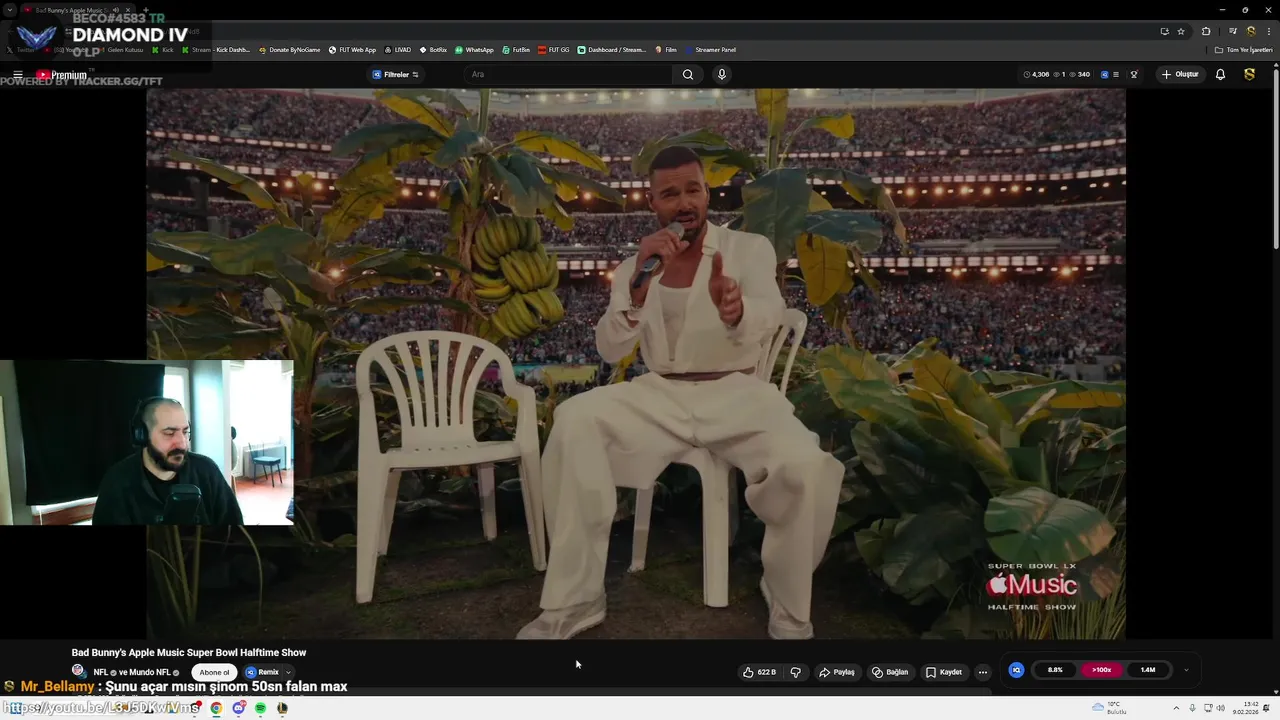Open the Donate ByNoGame bookmark
Screen dimensions: 1280x720
coord(290,49)
